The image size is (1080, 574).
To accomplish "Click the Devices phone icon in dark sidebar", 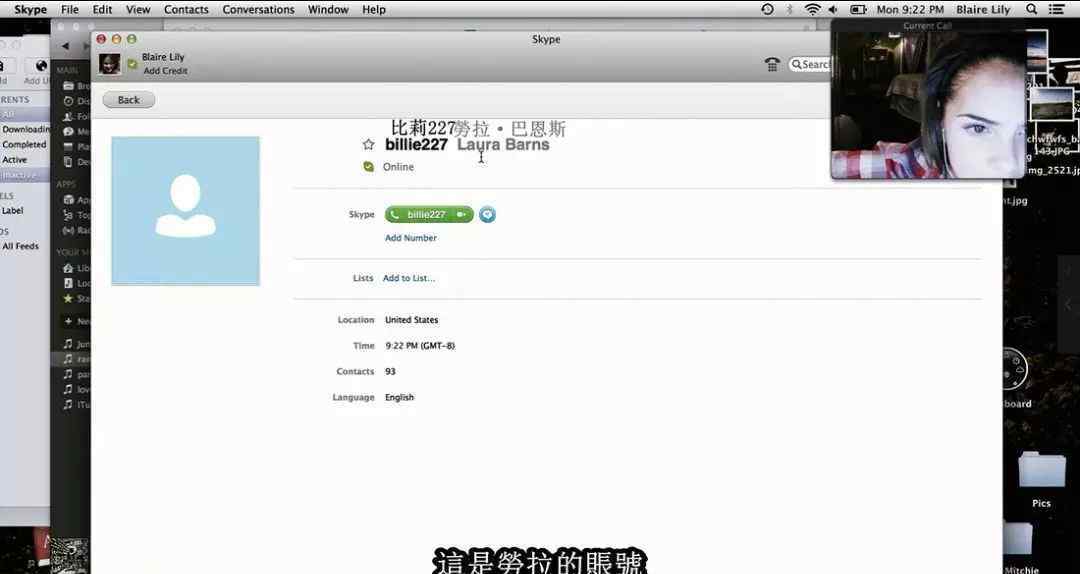I will pos(68,162).
